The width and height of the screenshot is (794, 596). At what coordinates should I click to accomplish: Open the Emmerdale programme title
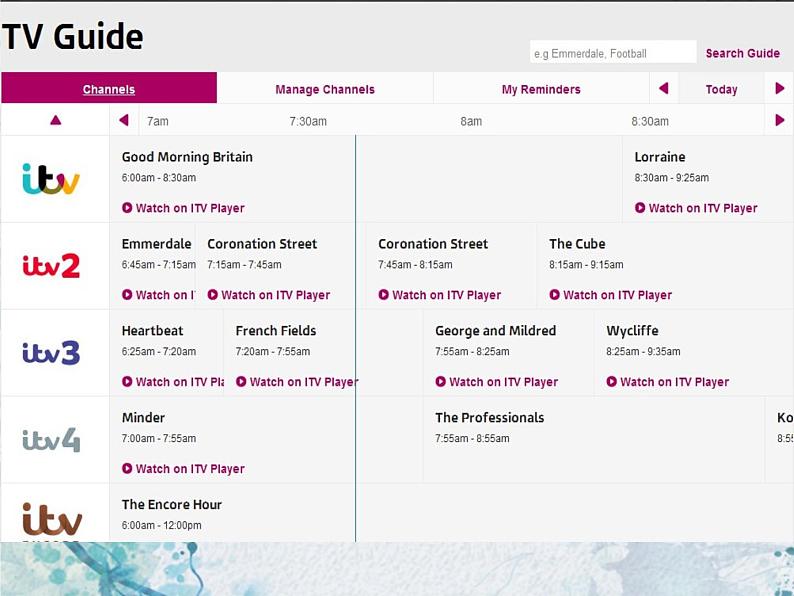tap(156, 244)
